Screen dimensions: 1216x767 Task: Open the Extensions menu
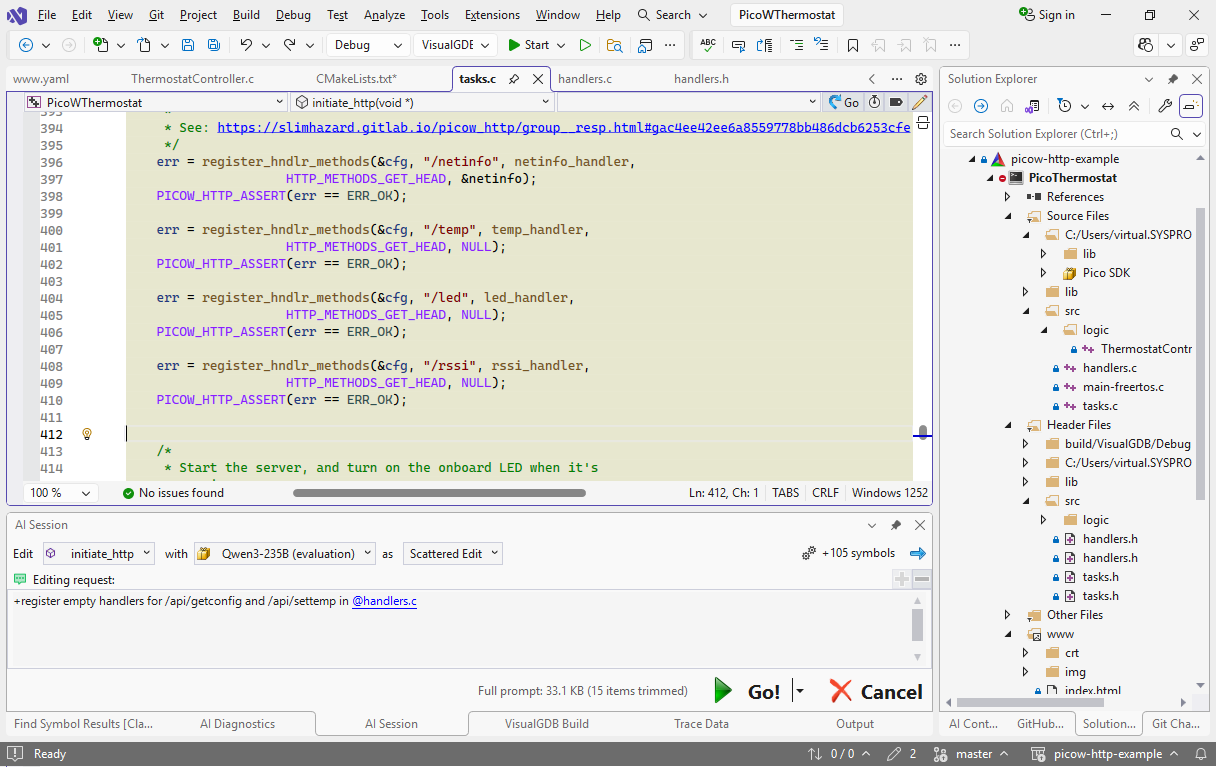492,15
